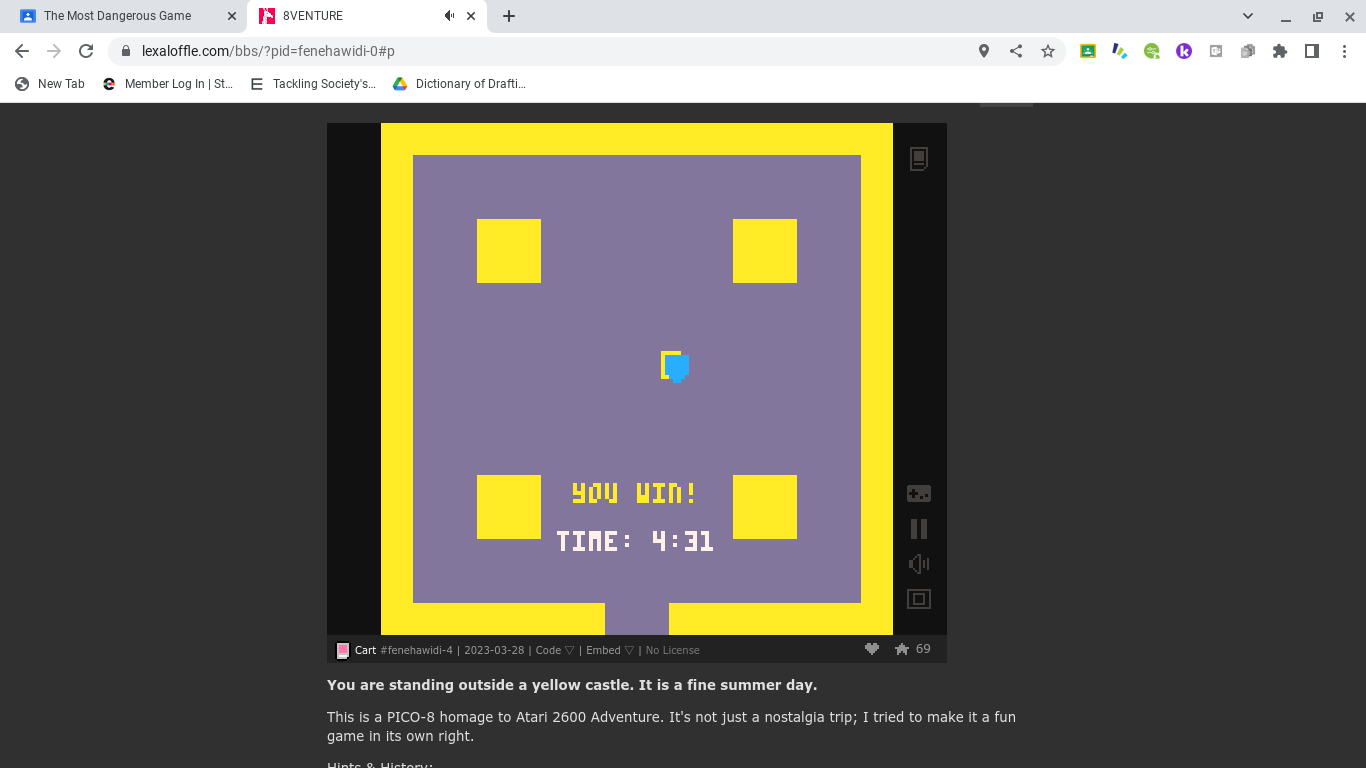The width and height of the screenshot is (1366, 768).
Task: Open the grey Office extension icon
Action: point(1216,51)
